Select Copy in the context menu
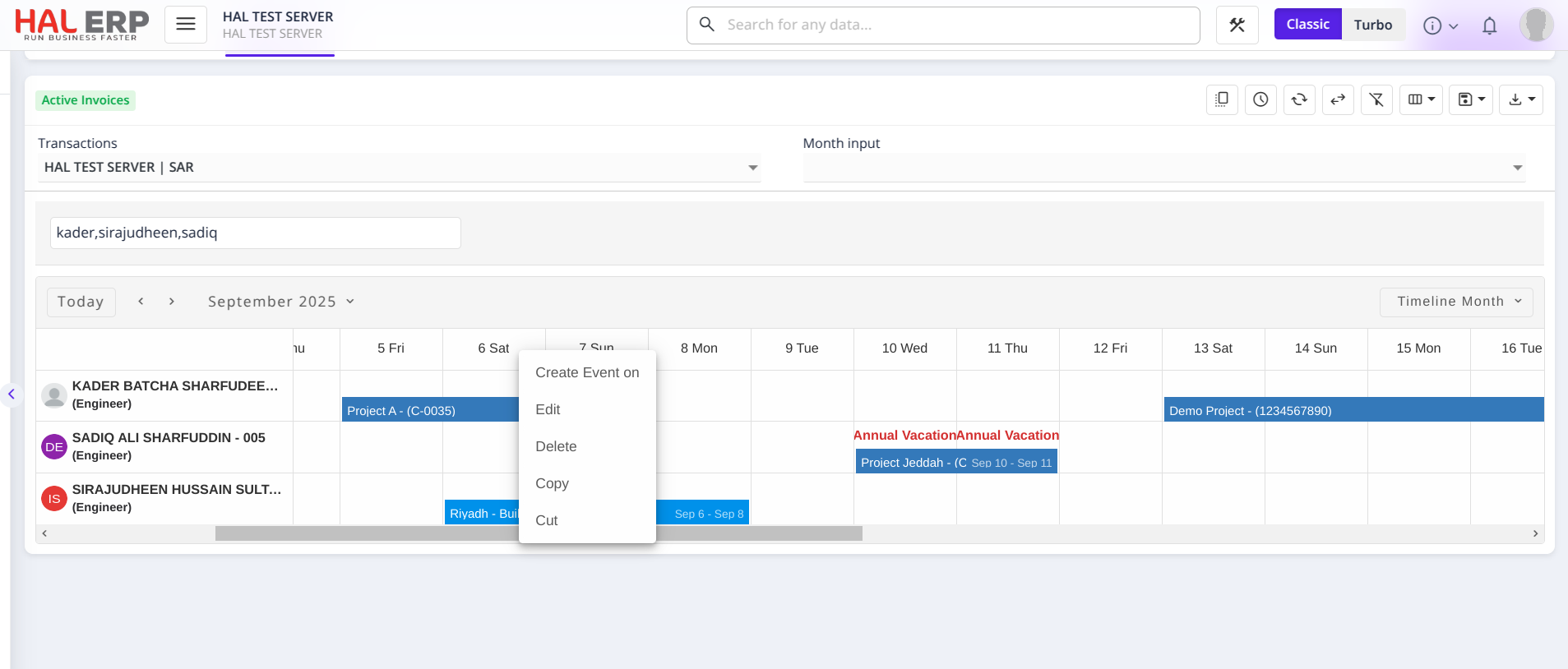Viewport: 1568px width, 669px height. [x=552, y=483]
